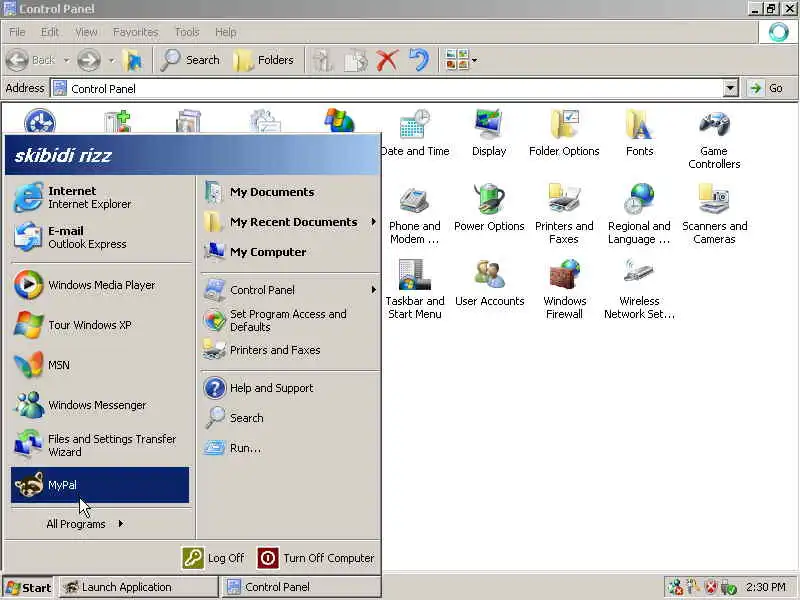Launch Windows Messenger
The width and height of the screenshot is (800, 600).
100,405
